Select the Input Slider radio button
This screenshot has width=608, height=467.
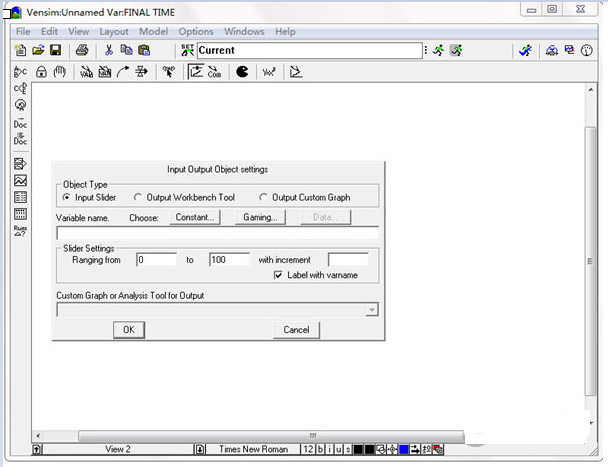[x=67, y=197]
